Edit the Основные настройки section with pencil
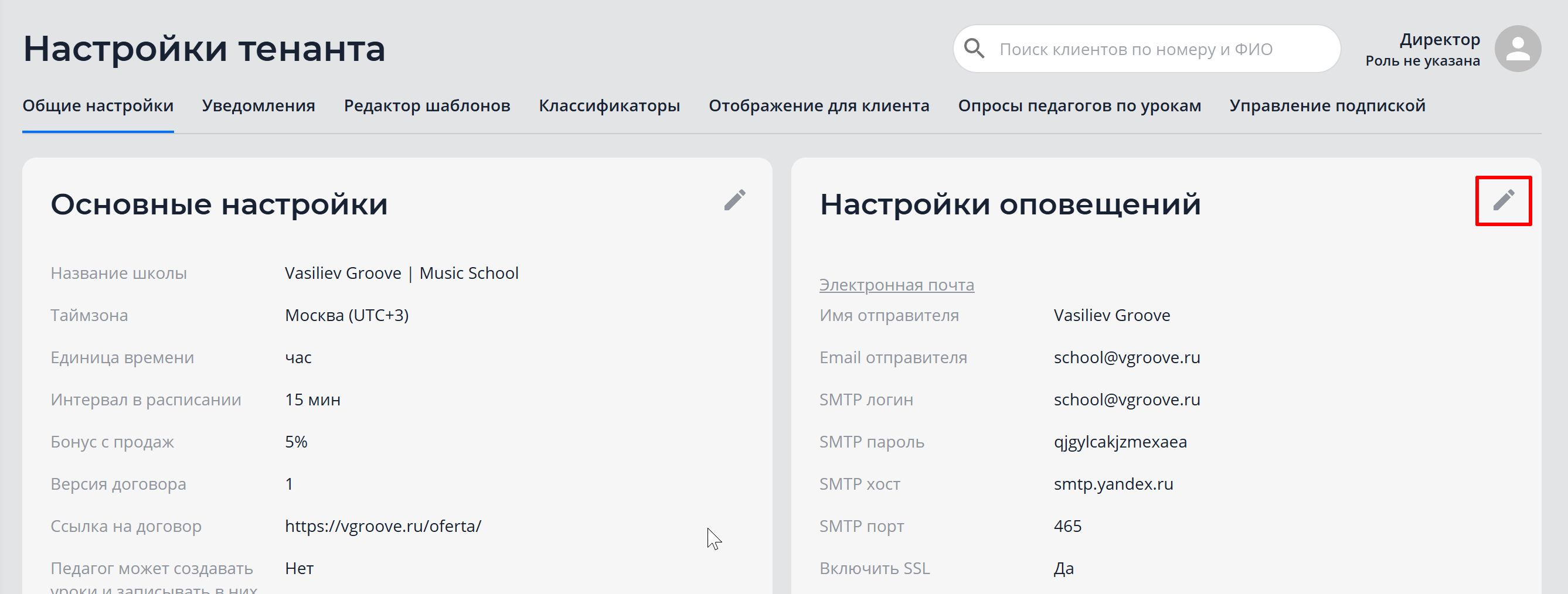Image resolution: width=1568 pixels, height=594 pixels. [x=734, y=200]
